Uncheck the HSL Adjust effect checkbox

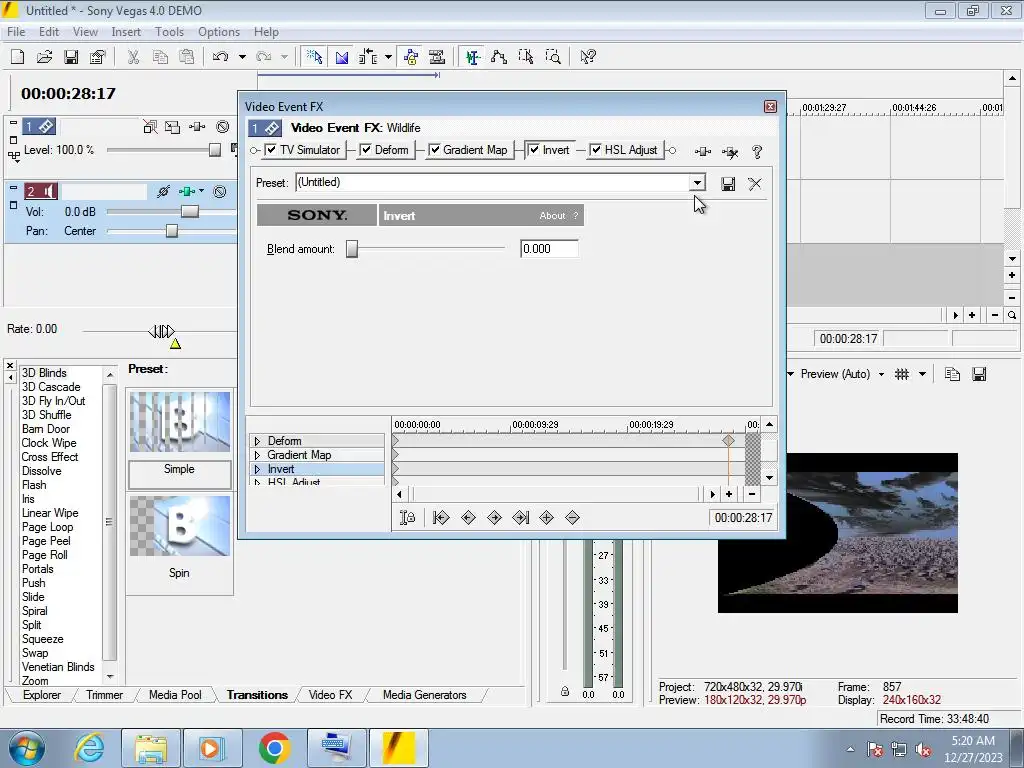(596, 150)
